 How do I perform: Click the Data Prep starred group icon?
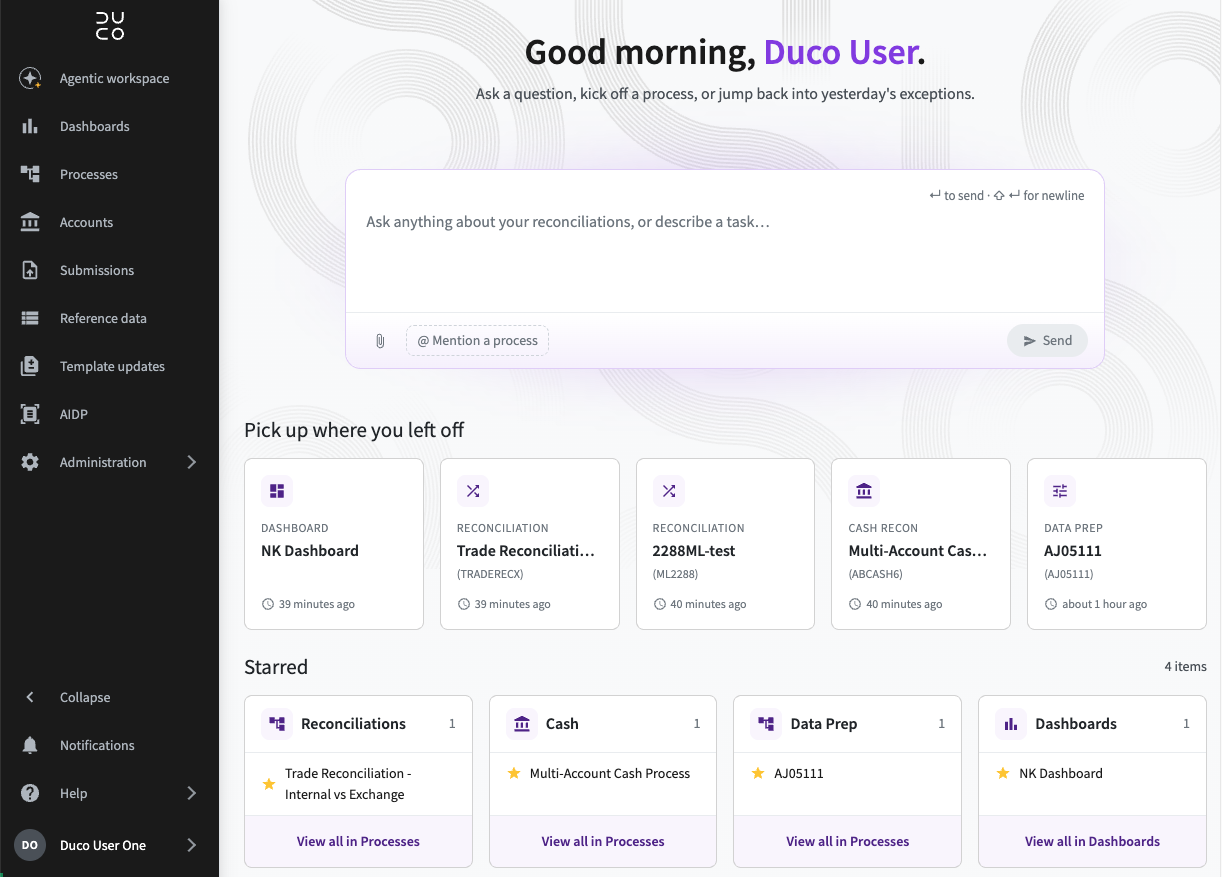tap(766, 724)
